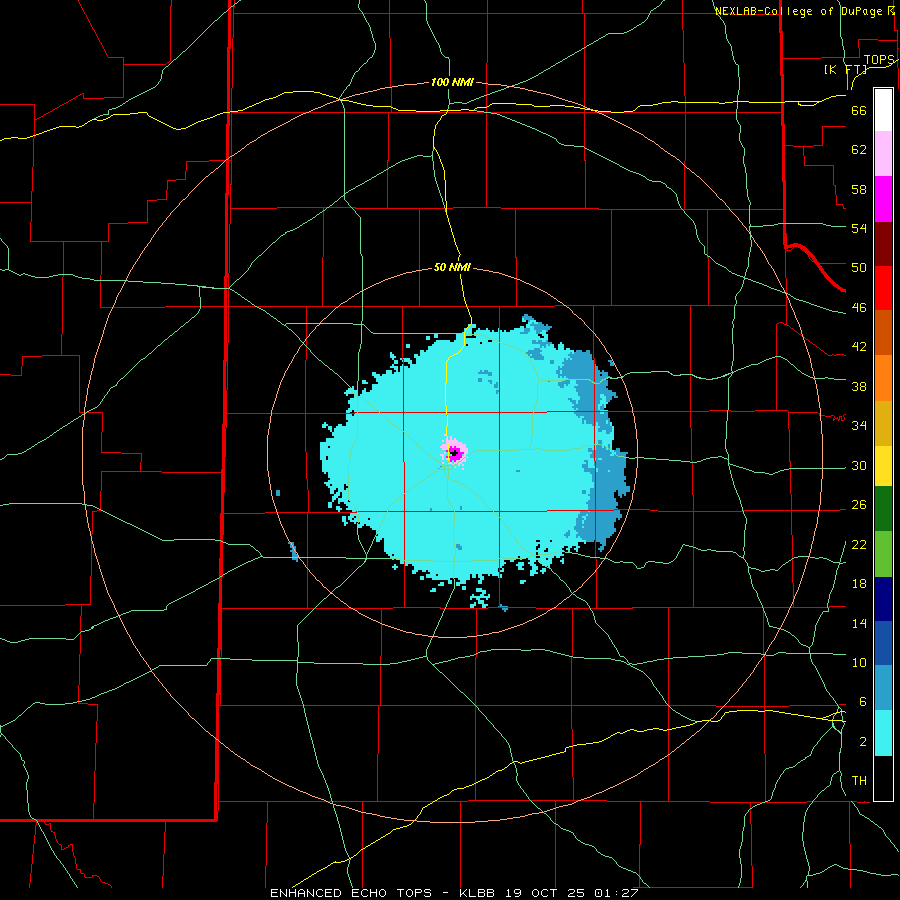Image resolution: width=900 pixels, height=900 pixels.
Task: Click the dark red swatch between 54 and 50
Action: [x=883, y=244]
